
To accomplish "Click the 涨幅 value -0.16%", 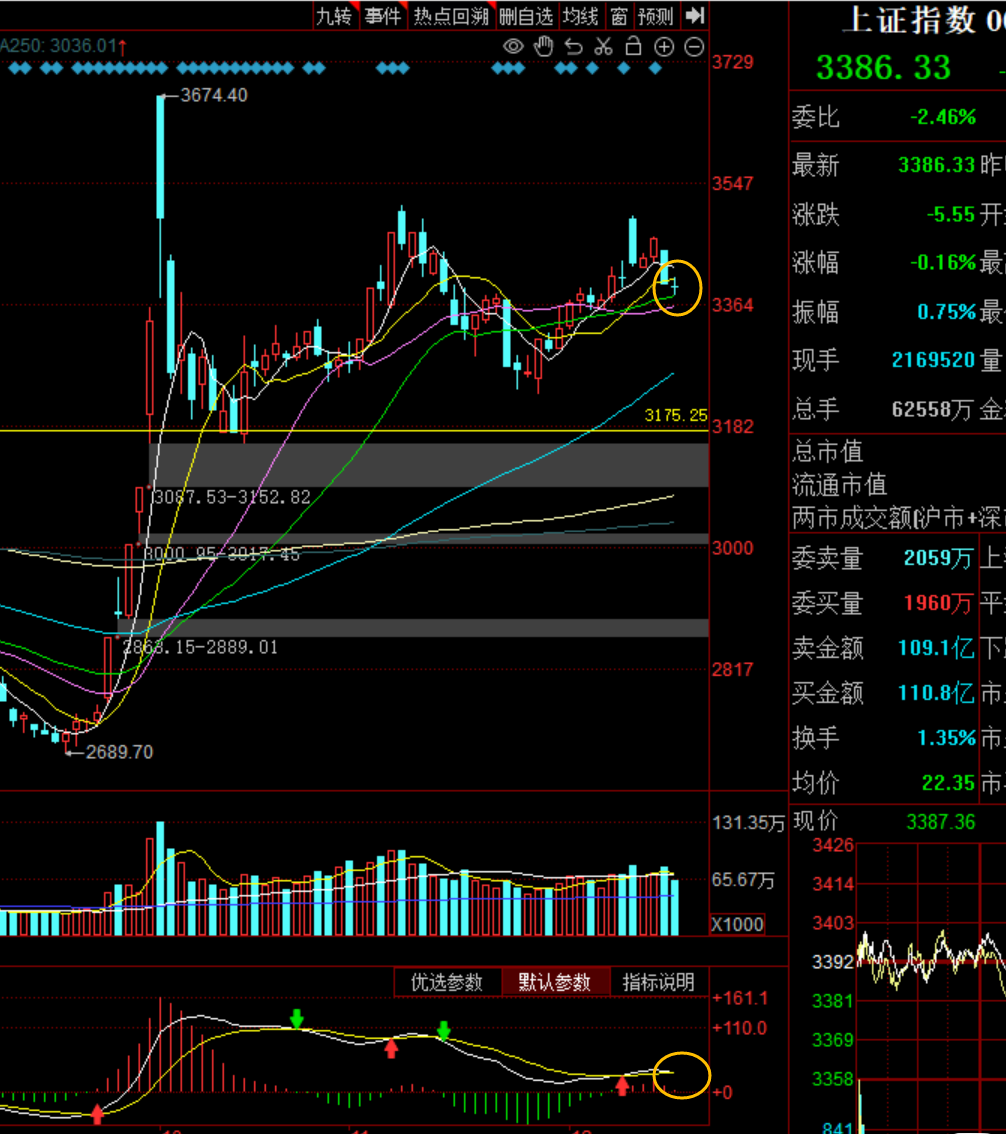I will (942, 263).
